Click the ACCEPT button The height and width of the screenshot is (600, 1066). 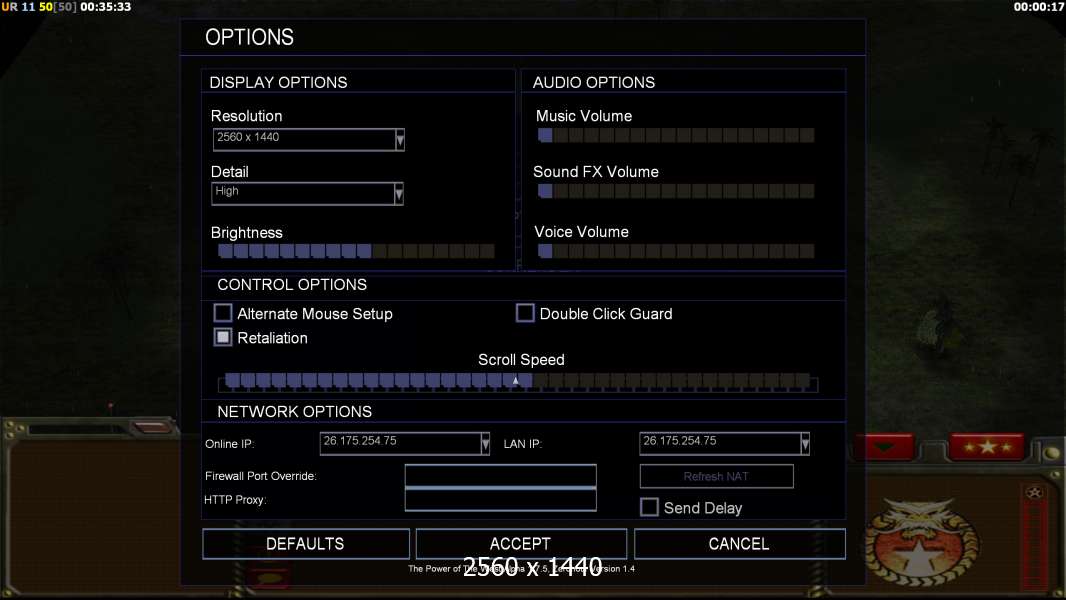(x=521, y=544)
